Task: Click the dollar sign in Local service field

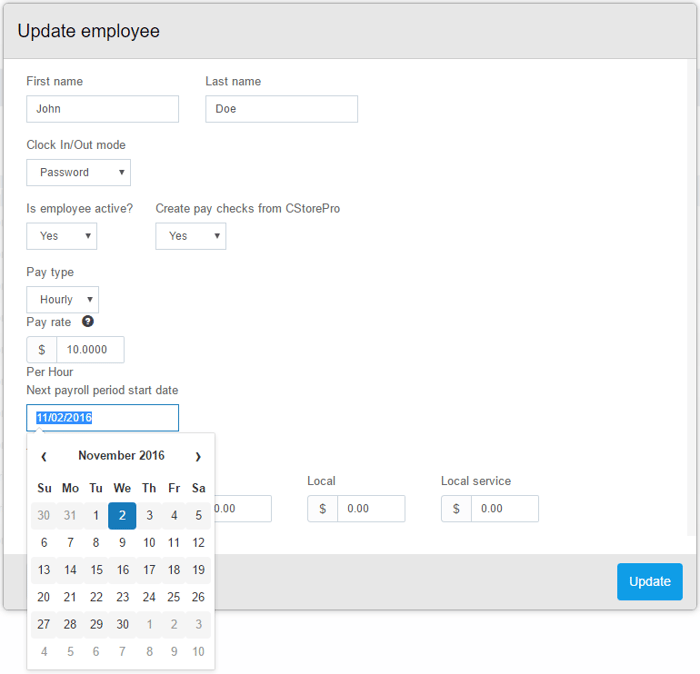Action: coord(457,509)
